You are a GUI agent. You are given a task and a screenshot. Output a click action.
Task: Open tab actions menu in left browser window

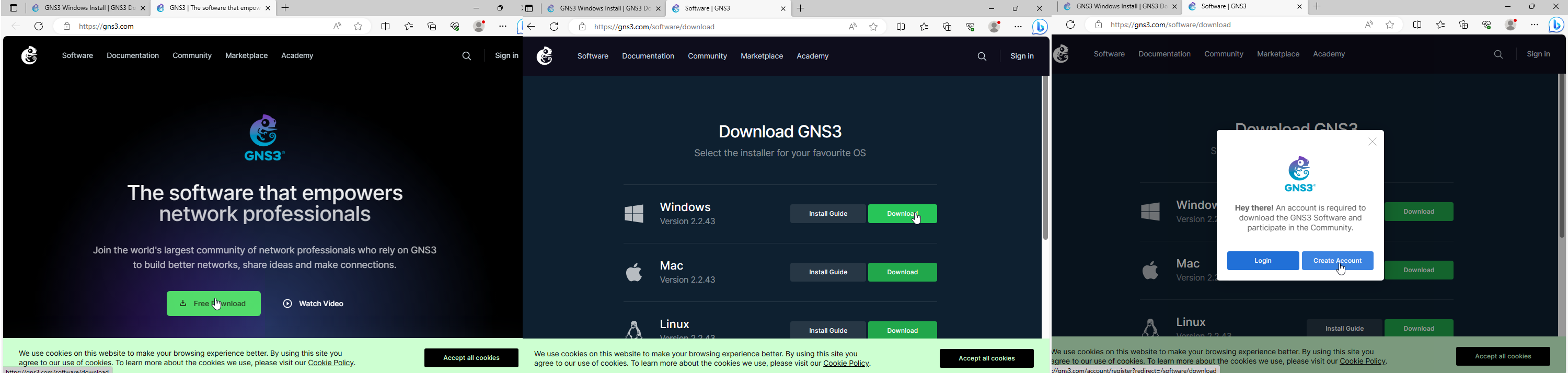14,8
